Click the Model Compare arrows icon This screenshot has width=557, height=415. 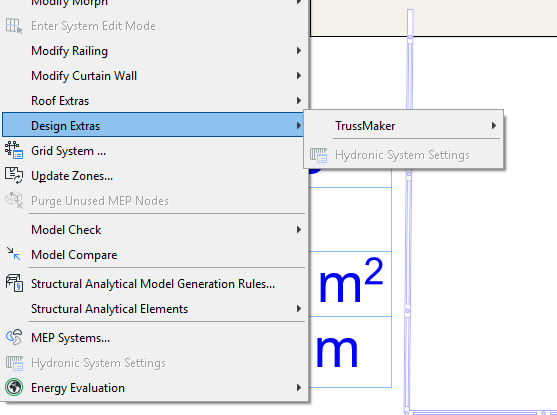(x=14, y=254)
